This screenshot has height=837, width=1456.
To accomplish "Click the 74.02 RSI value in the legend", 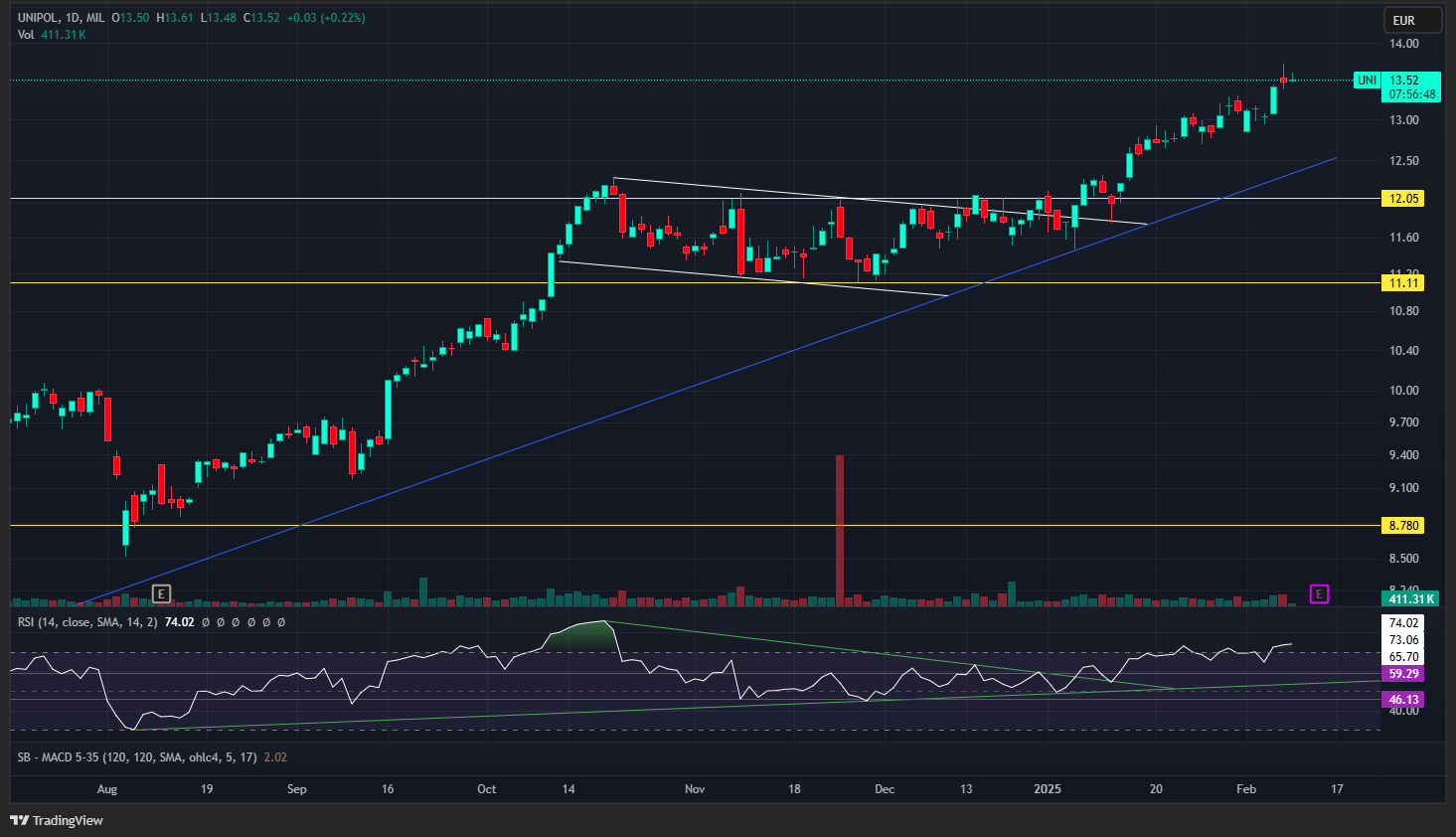I will click(179, 622).
